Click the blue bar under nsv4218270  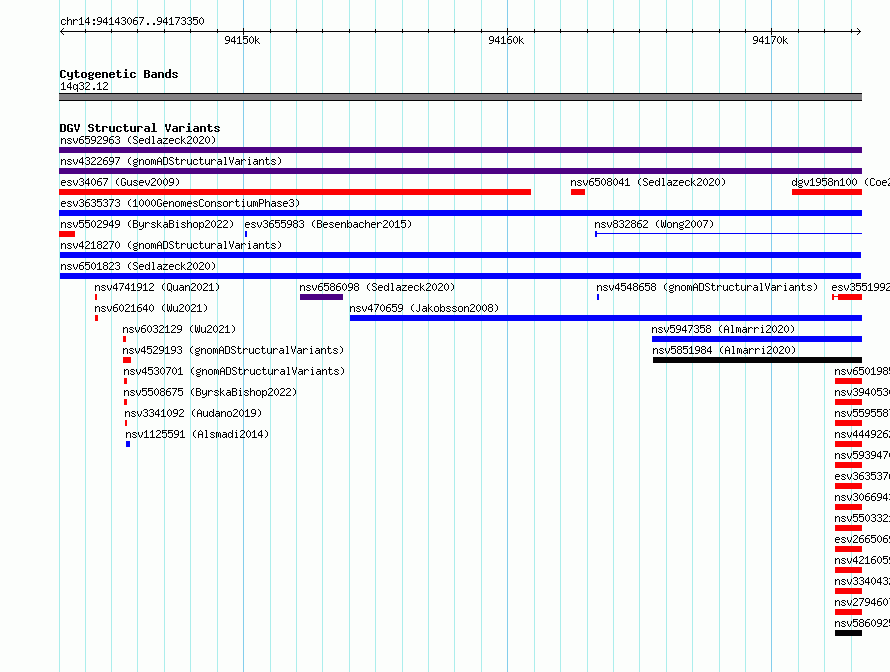(460, 255)
